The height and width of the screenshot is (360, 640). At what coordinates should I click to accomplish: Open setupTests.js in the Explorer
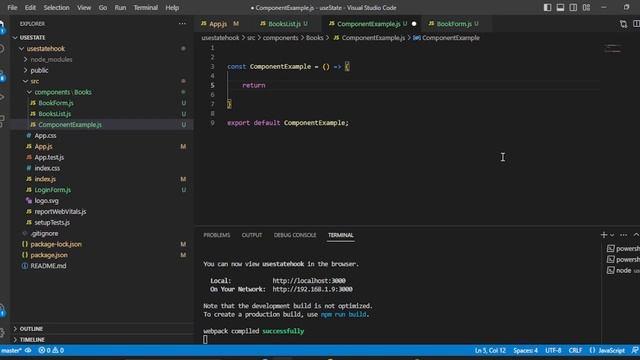[52, 222]
